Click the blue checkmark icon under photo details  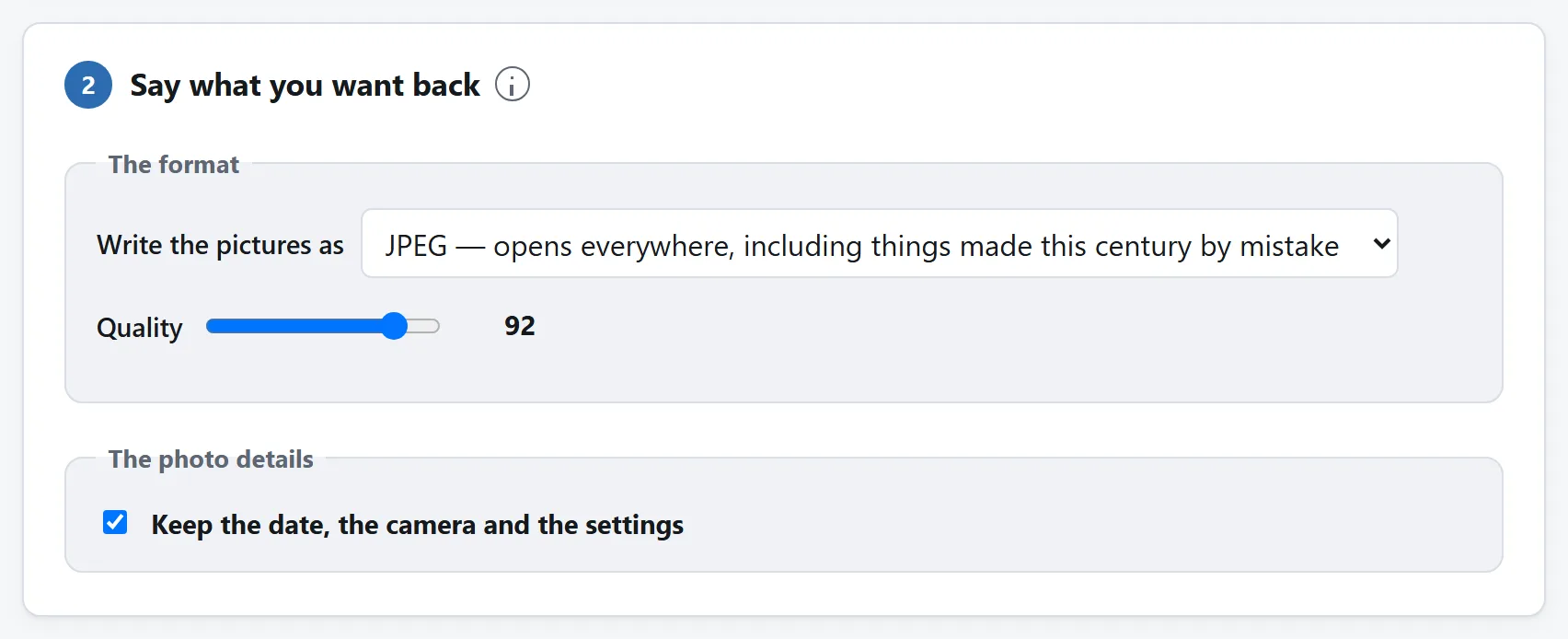click(115, 523)
